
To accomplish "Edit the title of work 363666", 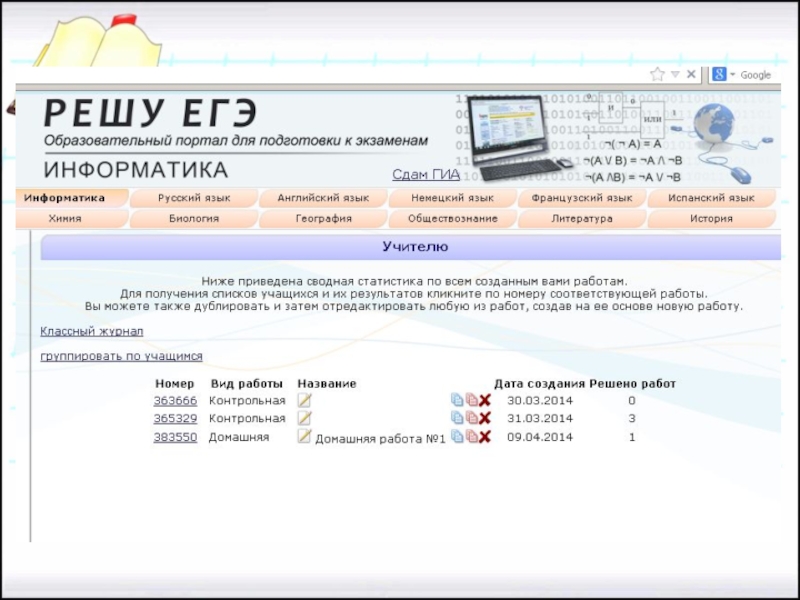I will tap(305, 400).
